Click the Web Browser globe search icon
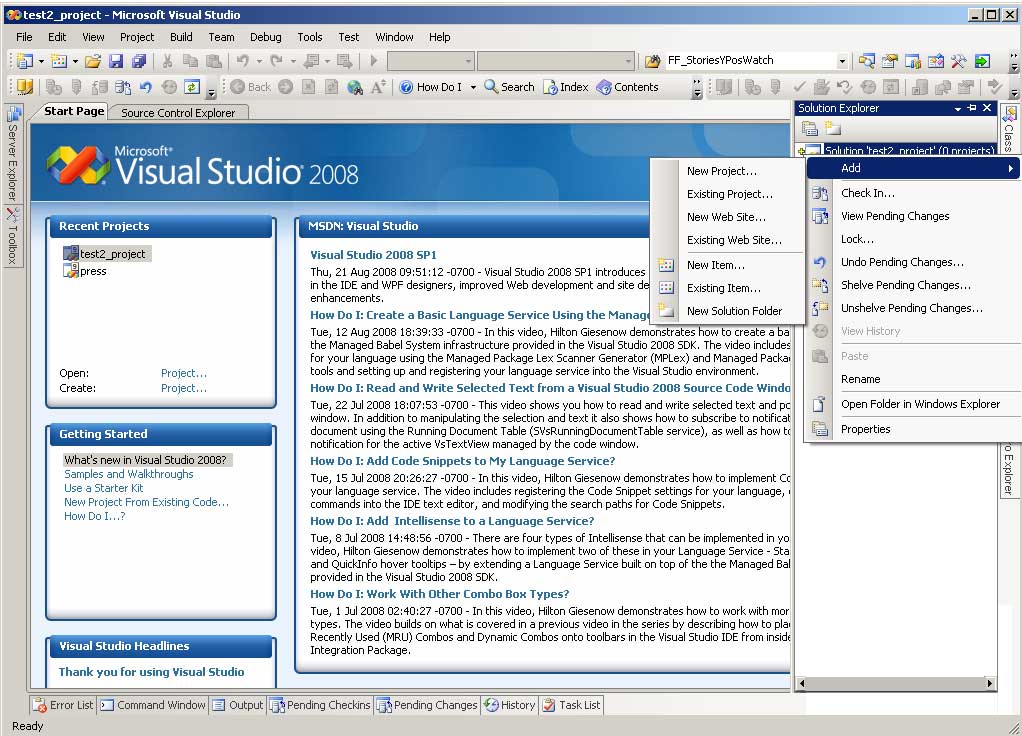The image size is (1022, 736). click(x=355, y=87)
